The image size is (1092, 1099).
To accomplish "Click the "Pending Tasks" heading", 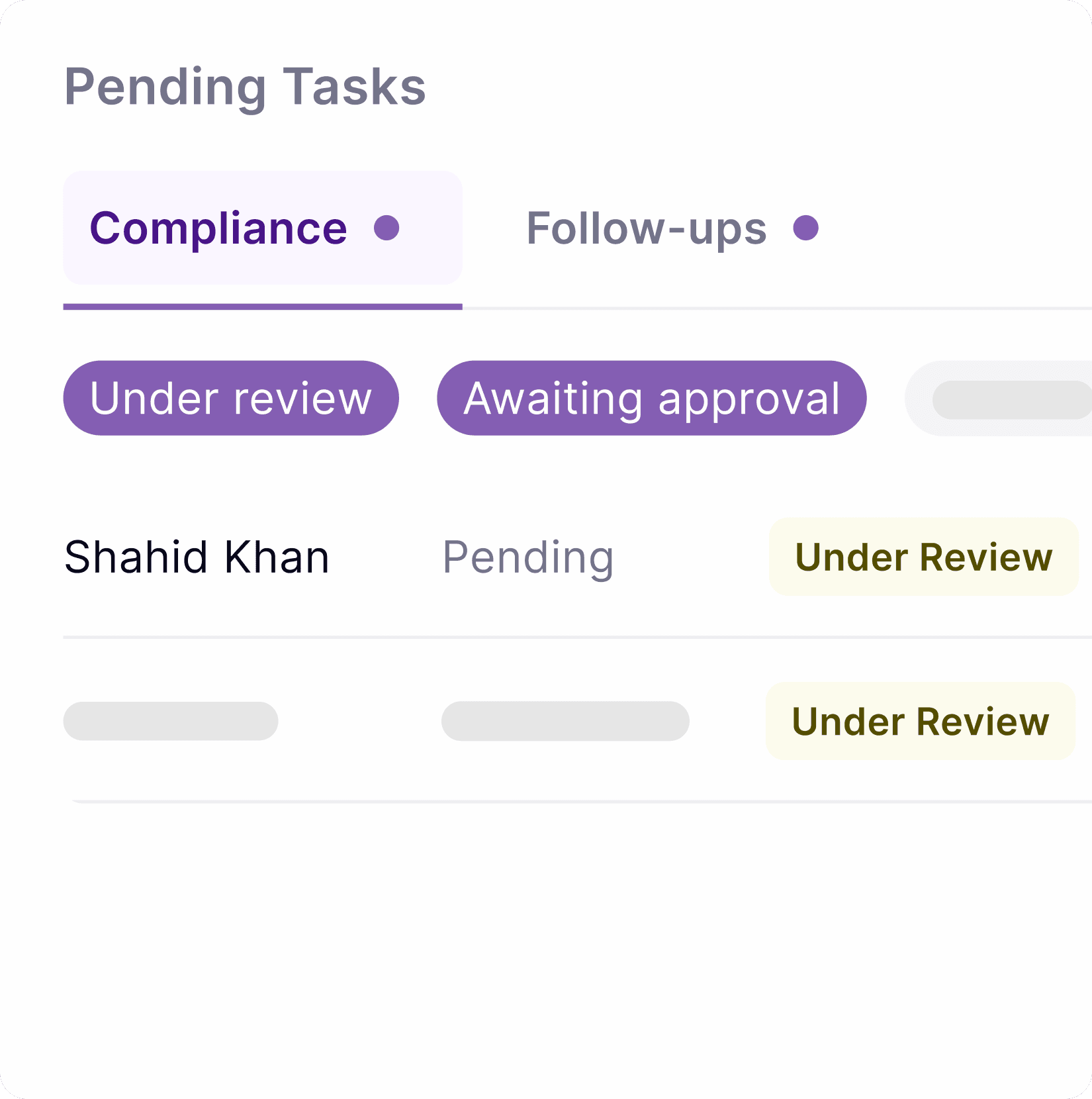I will (x=245, y=87).
